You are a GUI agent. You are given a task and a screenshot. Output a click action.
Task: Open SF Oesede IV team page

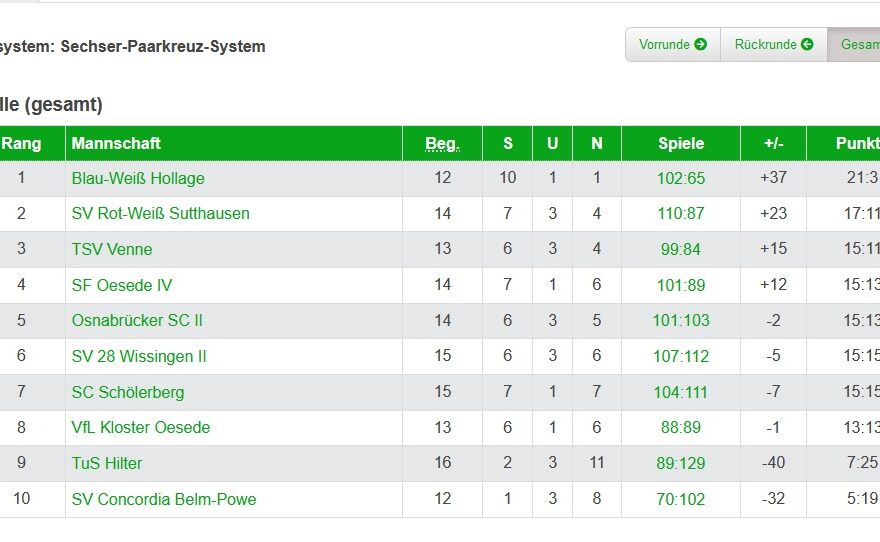click(122, 285)
